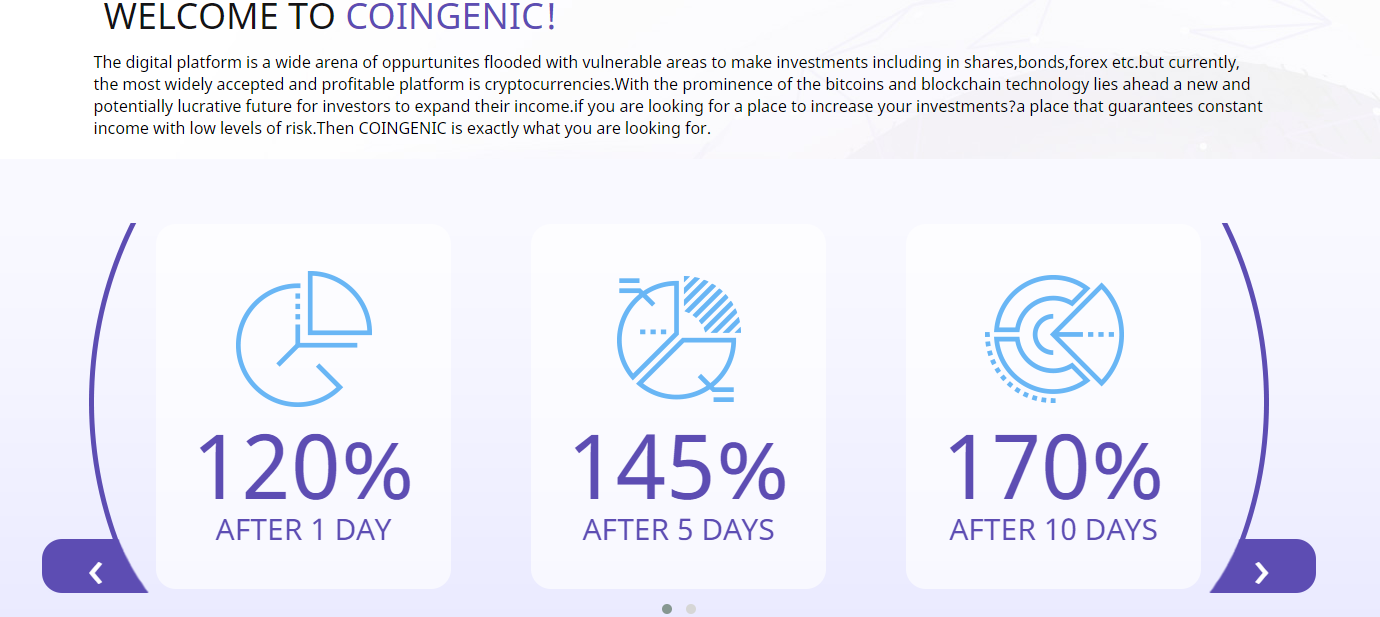
Task: Click the striped pie chart icon above 145%
Action: click(679, 338)
